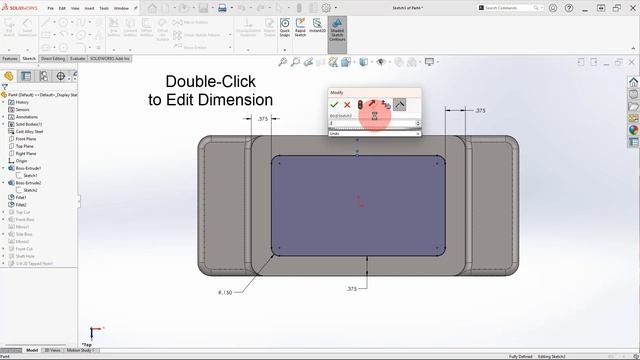Open the FeatureManager Design Tree tab

[9, 76]
